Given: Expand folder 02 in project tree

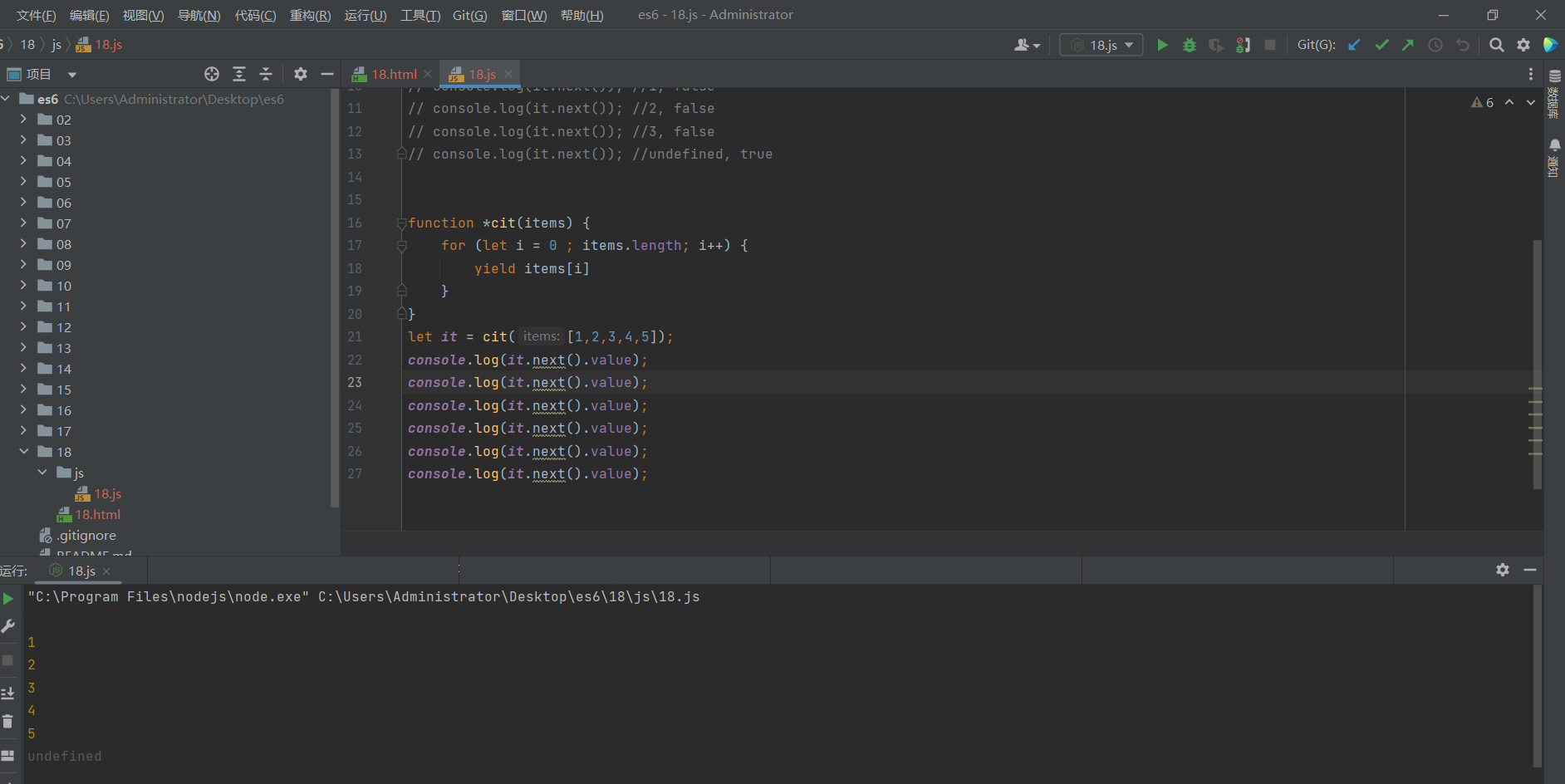Looking at the screenshot, I should 23,119.
